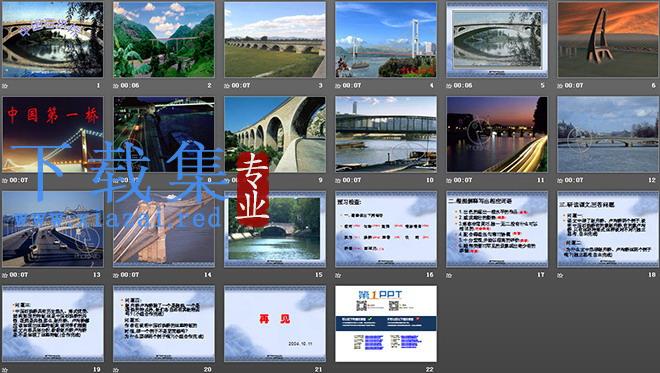Click the transition star icon under slide 16
The image size is (660, 373).
pos(338,275)
